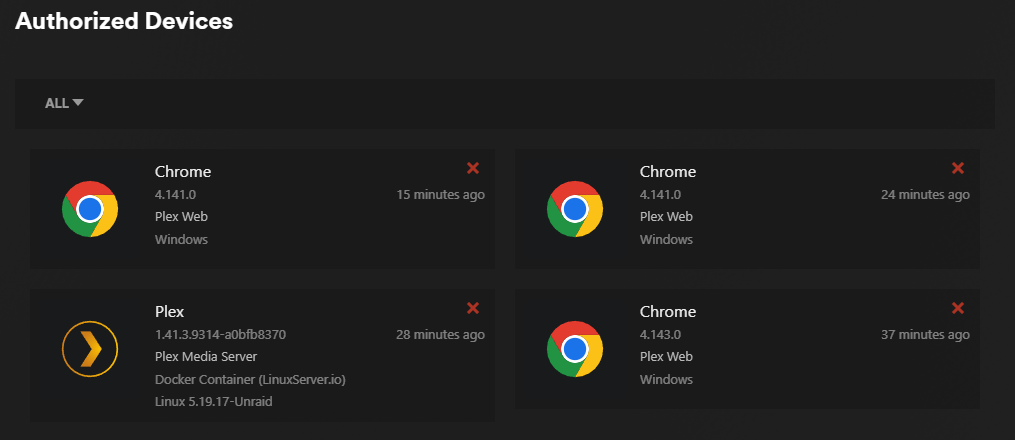Click the Chrome icon on the 15-minutes-ago device
Viewport: 1015px width, 440px height.
(x=90, y=209)
